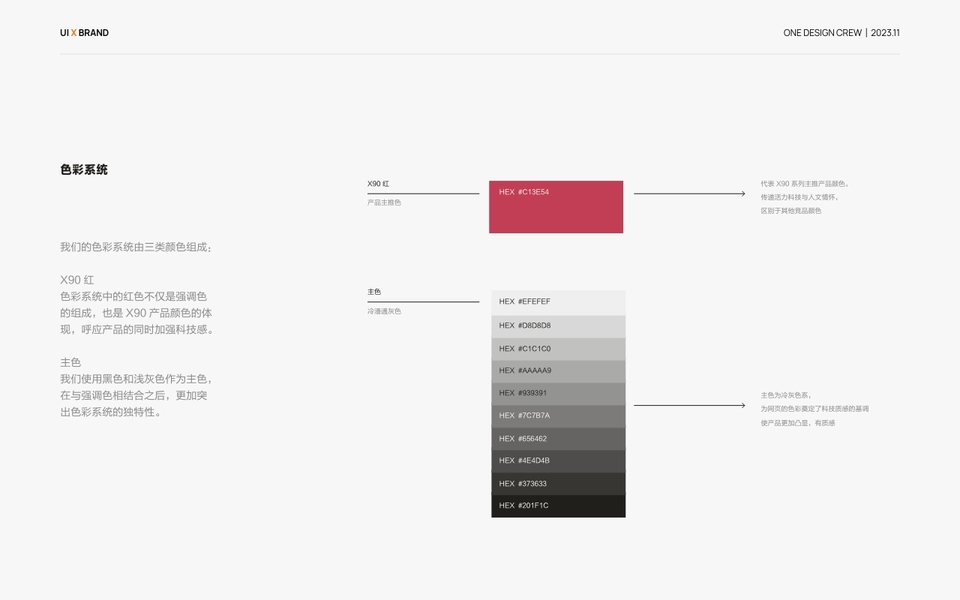Click the X90 红 label above red swatch line

(378, 184)
